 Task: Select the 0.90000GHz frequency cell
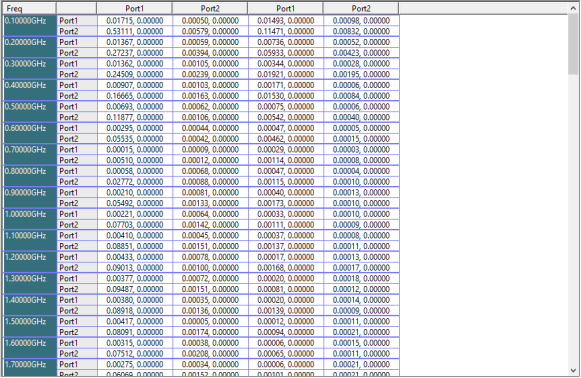tap(30, 198)
